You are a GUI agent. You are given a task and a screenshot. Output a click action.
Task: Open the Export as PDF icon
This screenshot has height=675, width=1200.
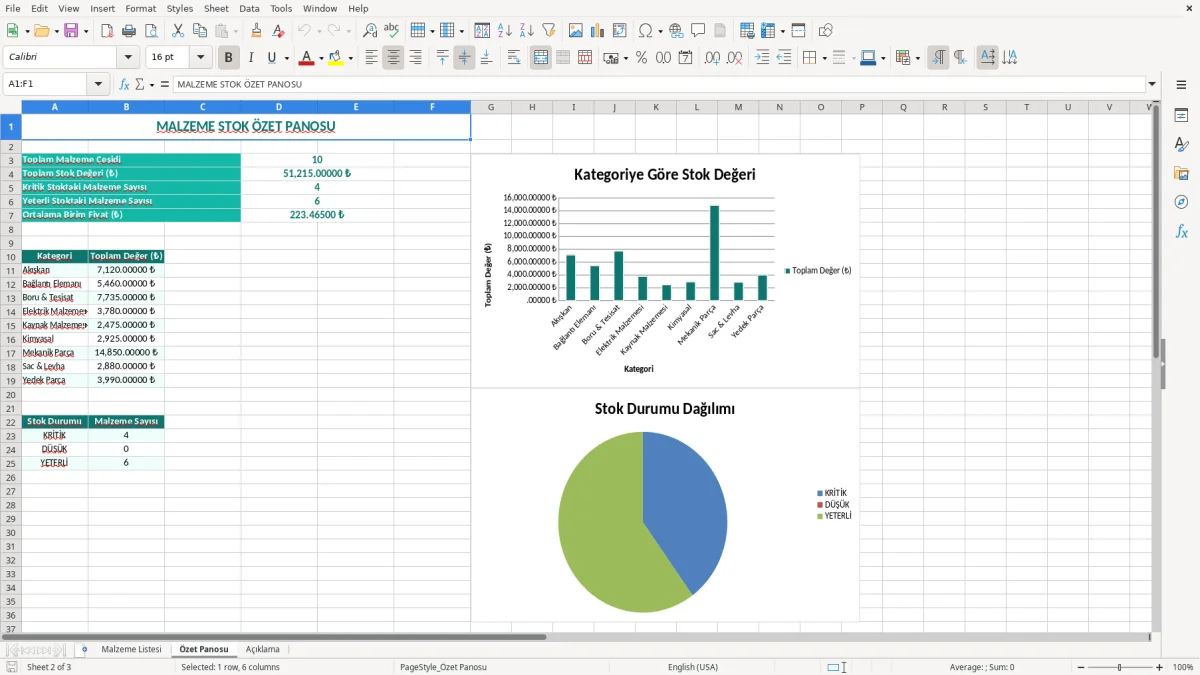107,31
